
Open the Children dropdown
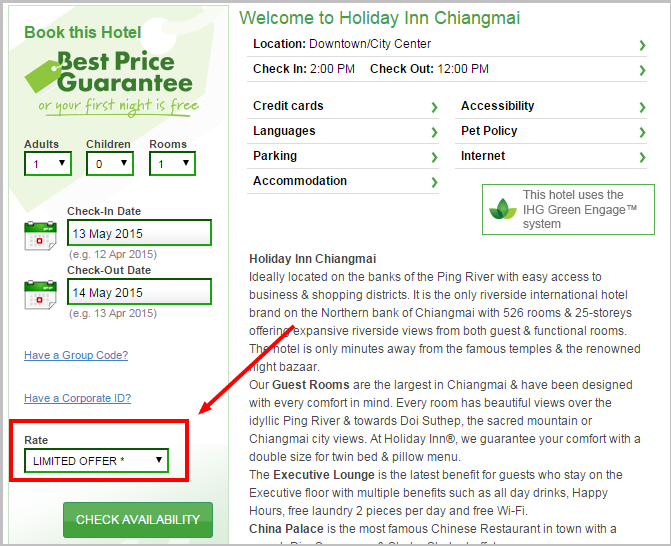pyautogui.click(x=110, y=163)
